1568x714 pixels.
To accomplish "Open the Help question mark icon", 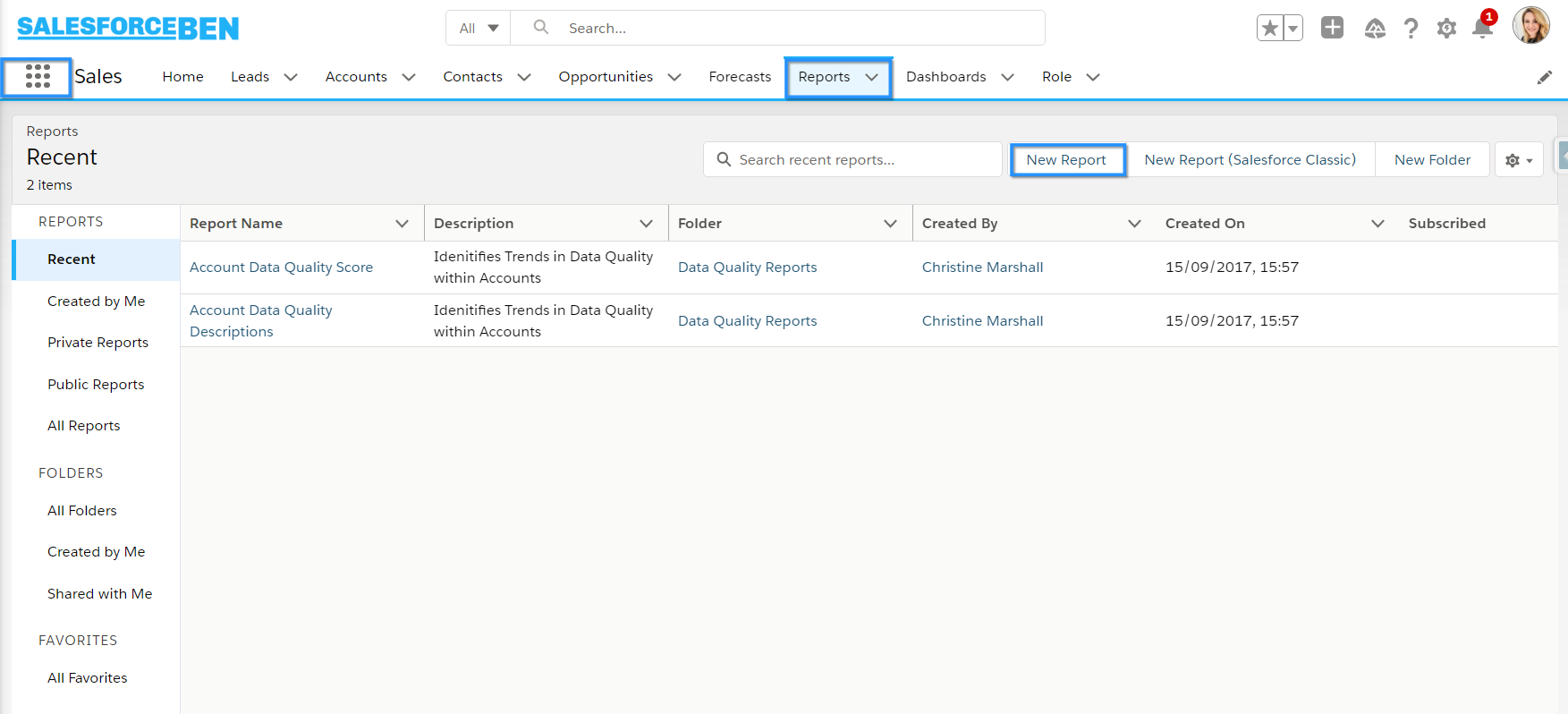I will tap(1411, 29).
